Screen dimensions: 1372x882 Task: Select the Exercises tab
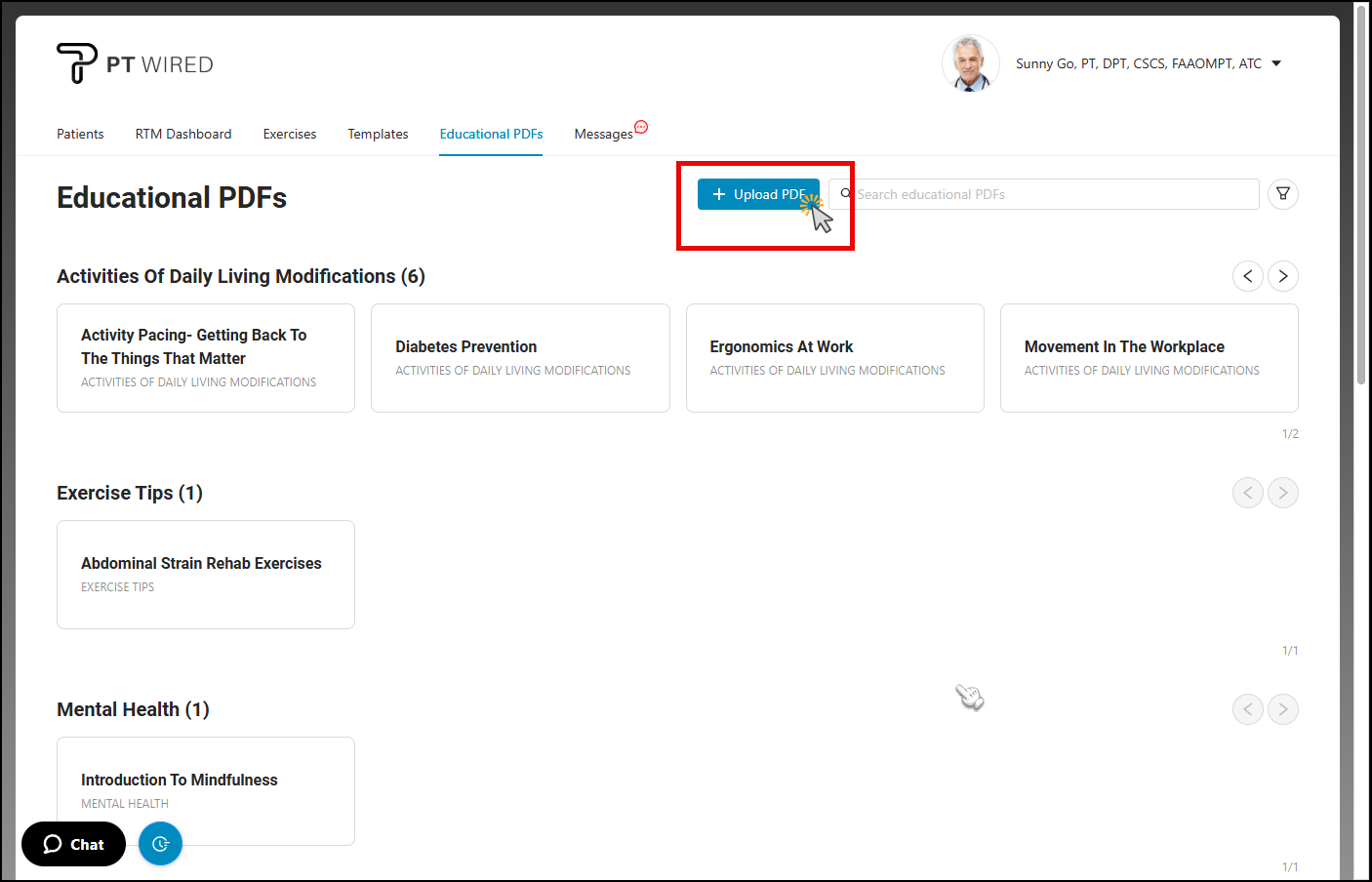coord(290,134)
